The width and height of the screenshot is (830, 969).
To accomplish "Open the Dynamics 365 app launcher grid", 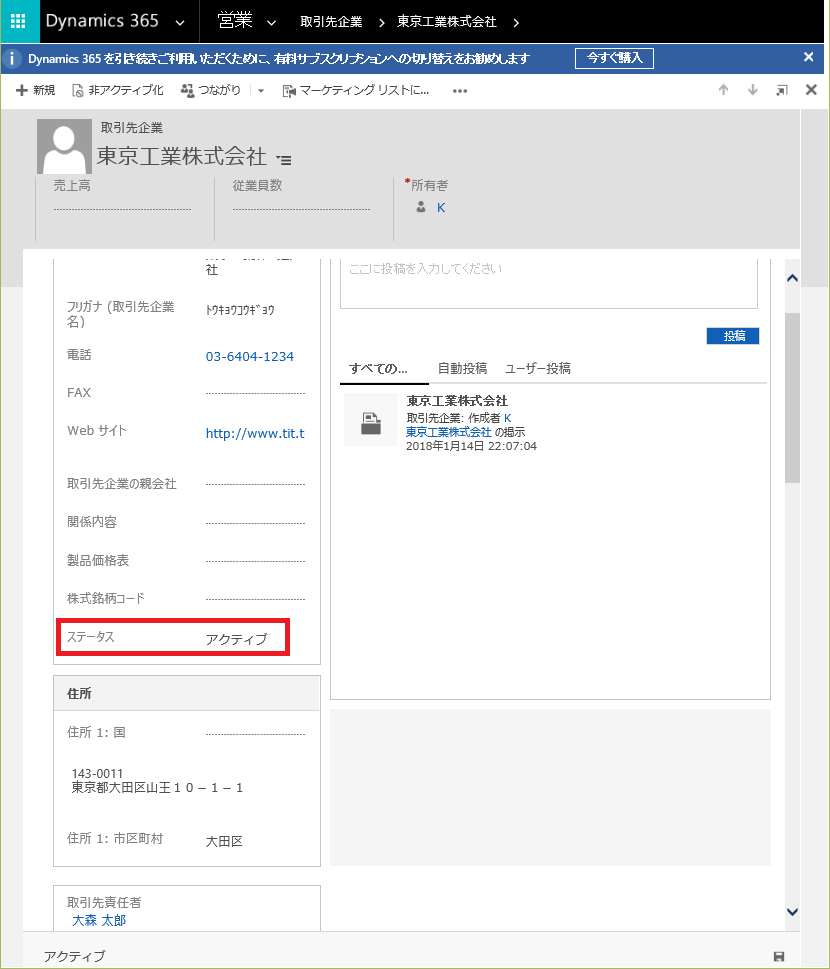I will (19, 21).
